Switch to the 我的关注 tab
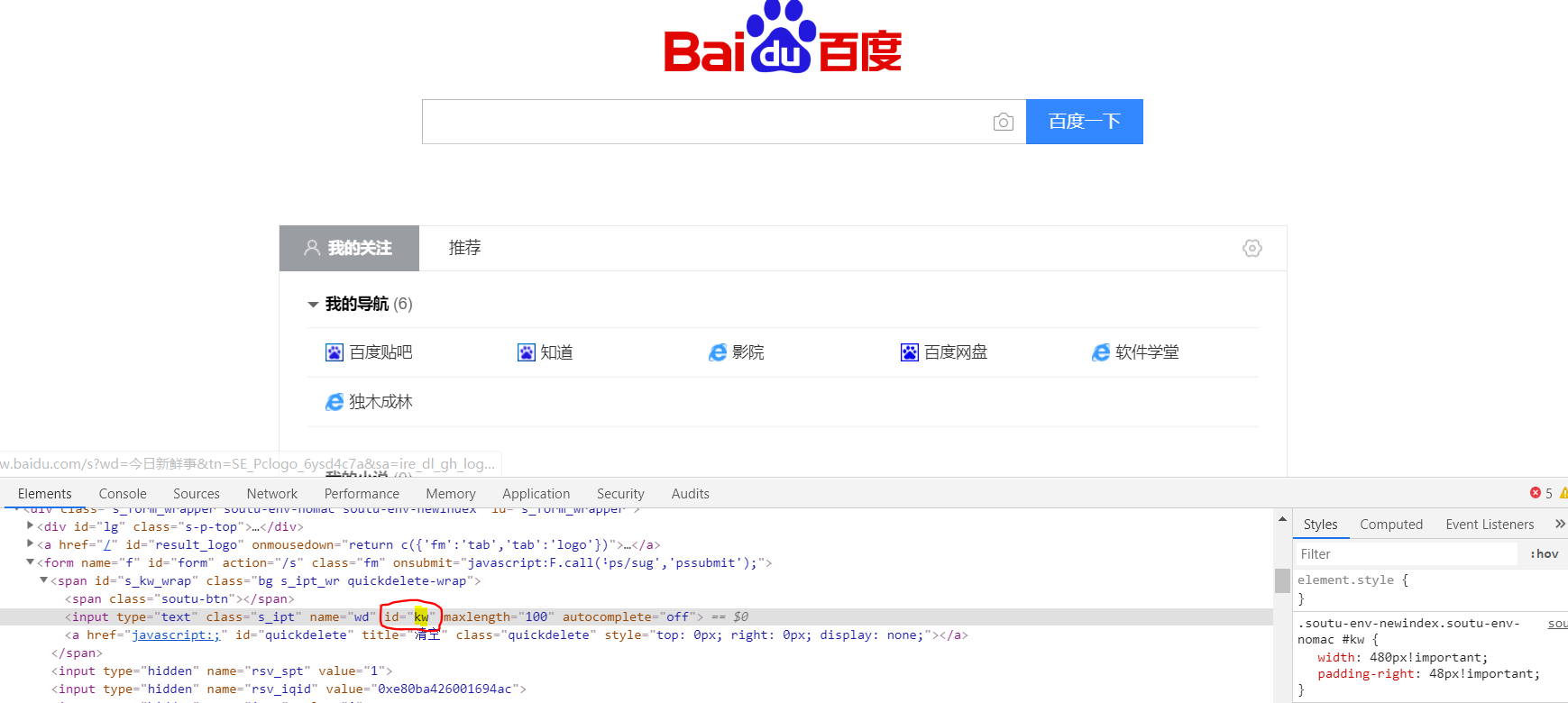Image resolution: width=1568 pixels, height=703 pixels. 349,248
